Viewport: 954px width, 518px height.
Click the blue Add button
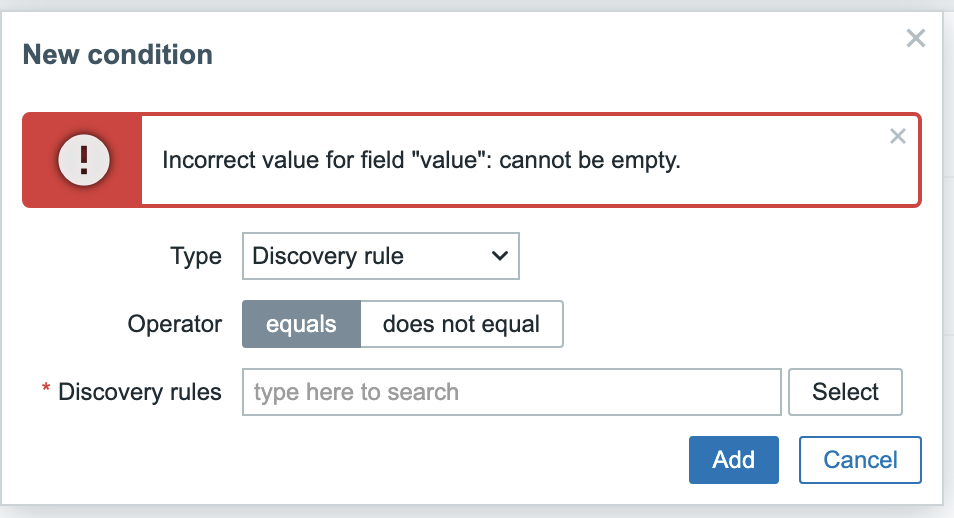[734, 460]
